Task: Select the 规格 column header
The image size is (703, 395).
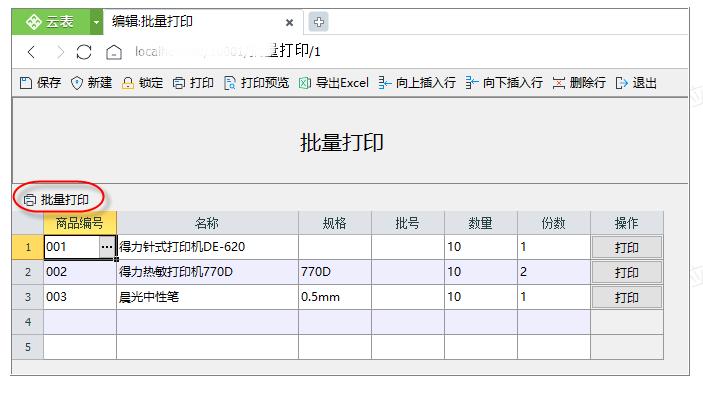Action: coord(335,223)
